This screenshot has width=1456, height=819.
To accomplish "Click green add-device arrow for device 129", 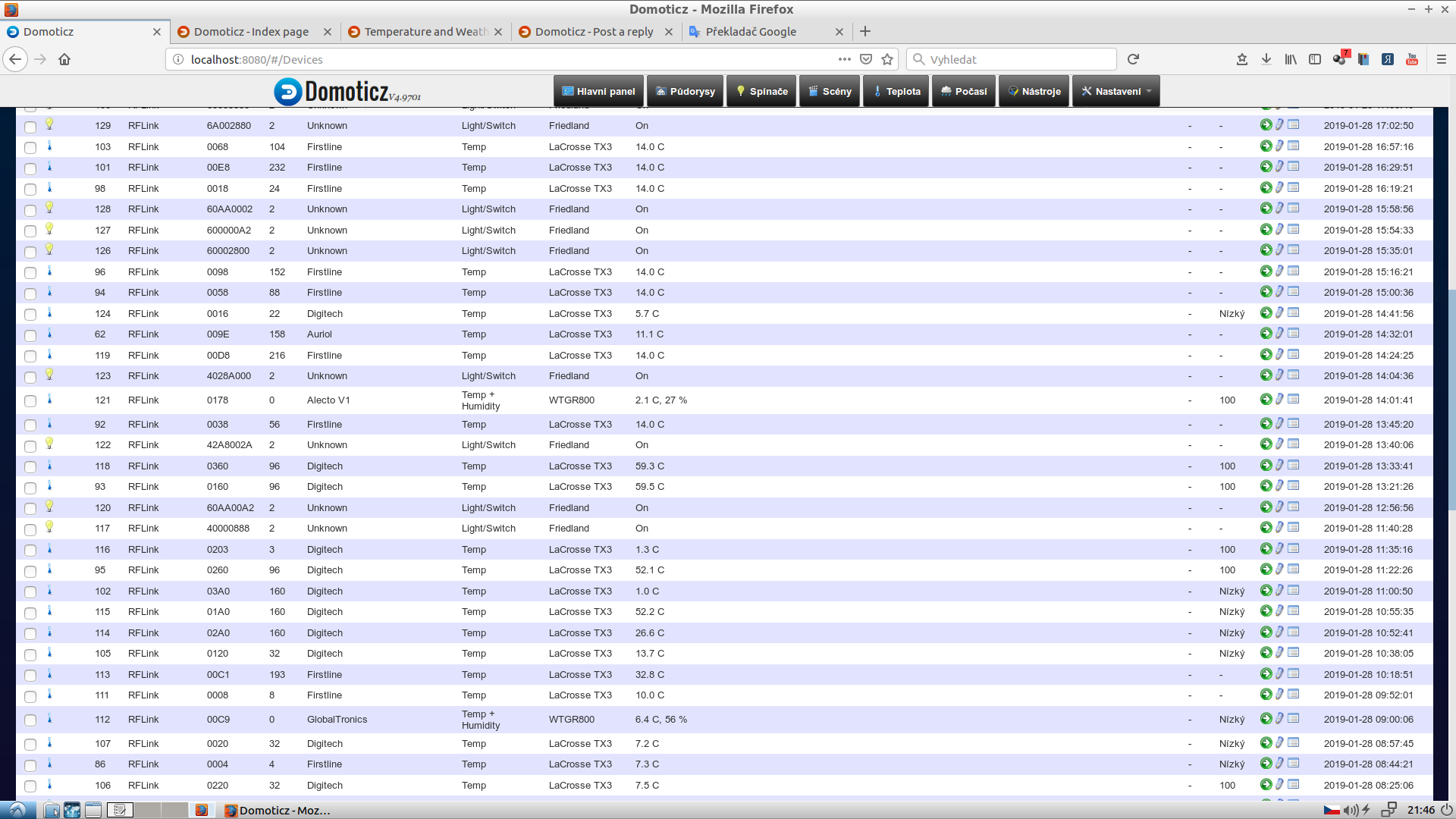I will (x=1266, y=125).
